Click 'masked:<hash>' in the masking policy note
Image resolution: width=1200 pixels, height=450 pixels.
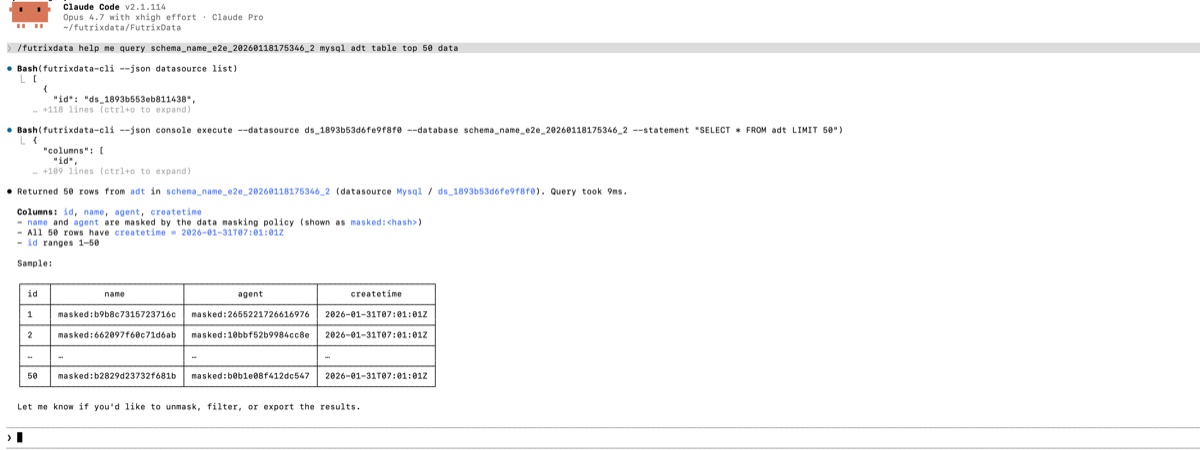click(x=385, y=222)
